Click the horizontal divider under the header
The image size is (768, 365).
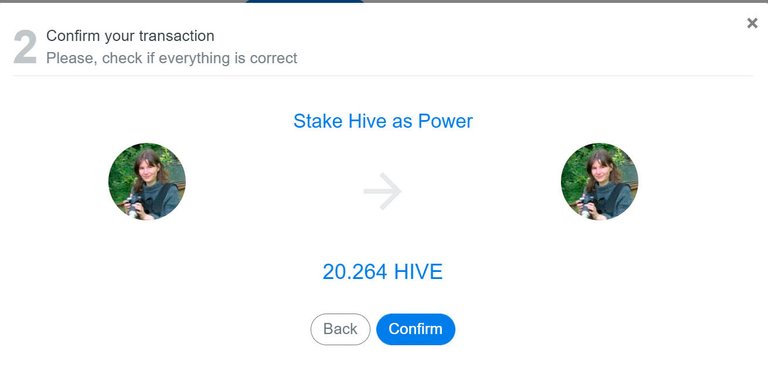[x=383, y=76]
